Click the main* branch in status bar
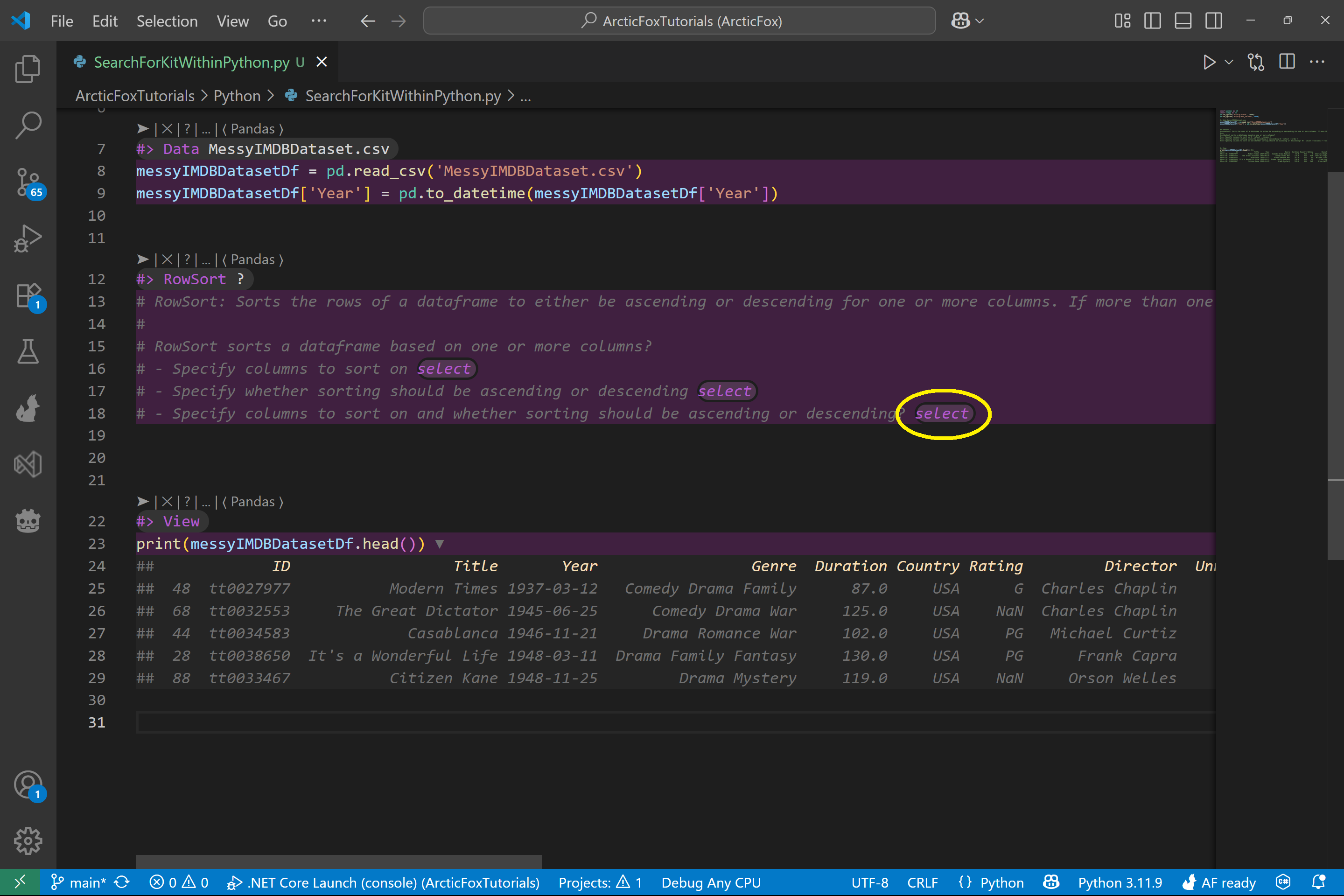Viewport: 1344px width, 896px height. (78, 883)
